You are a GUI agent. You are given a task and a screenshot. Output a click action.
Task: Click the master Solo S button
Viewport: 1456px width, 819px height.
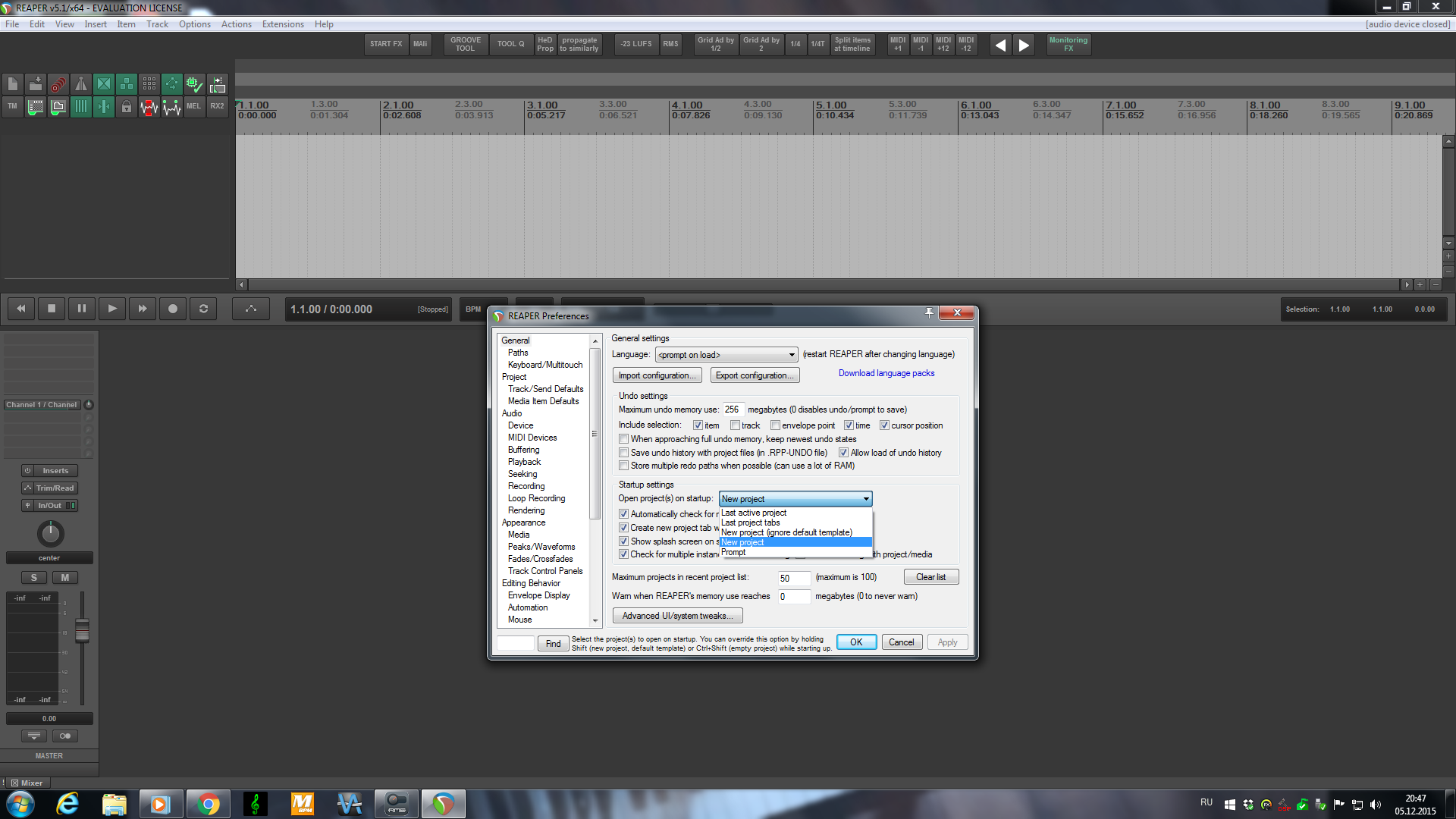pos(34,578)
